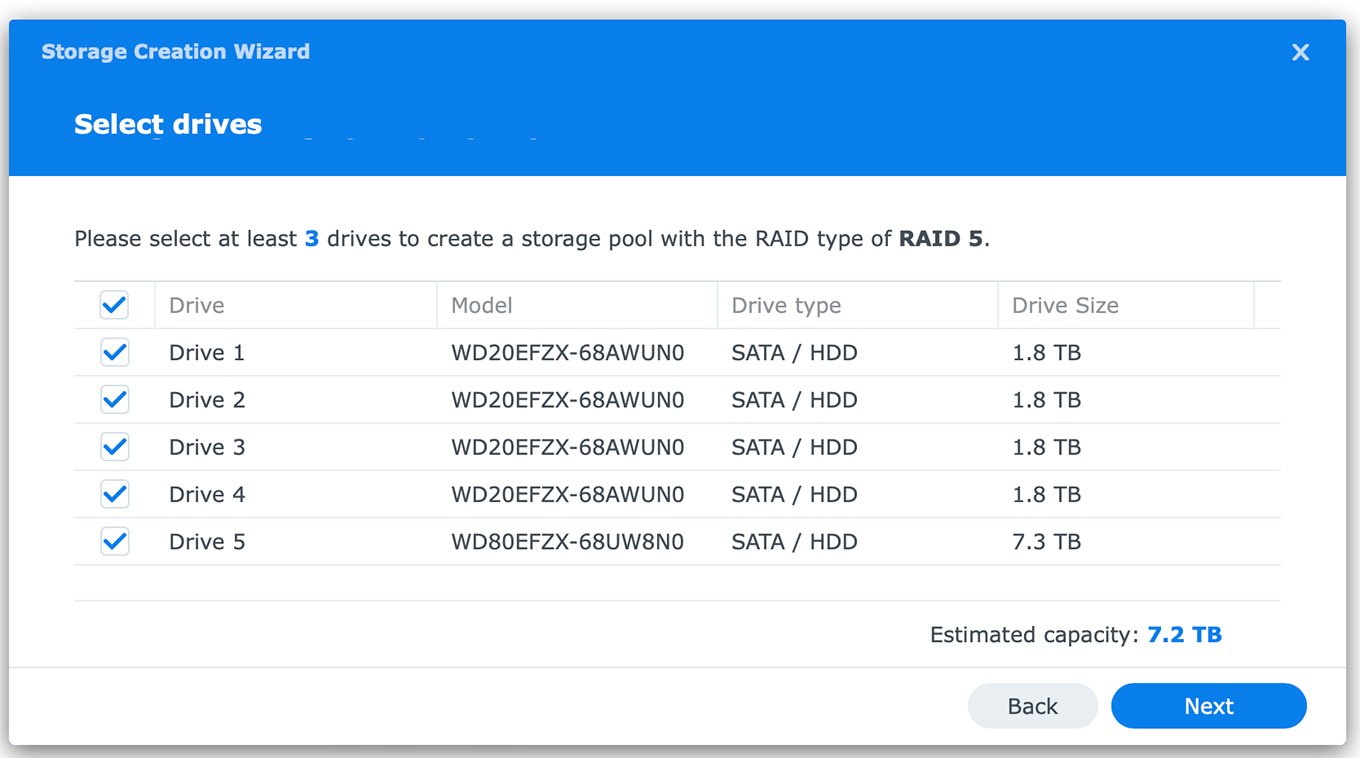
Task: Go back with the Back button
Action: point(1032,706)
